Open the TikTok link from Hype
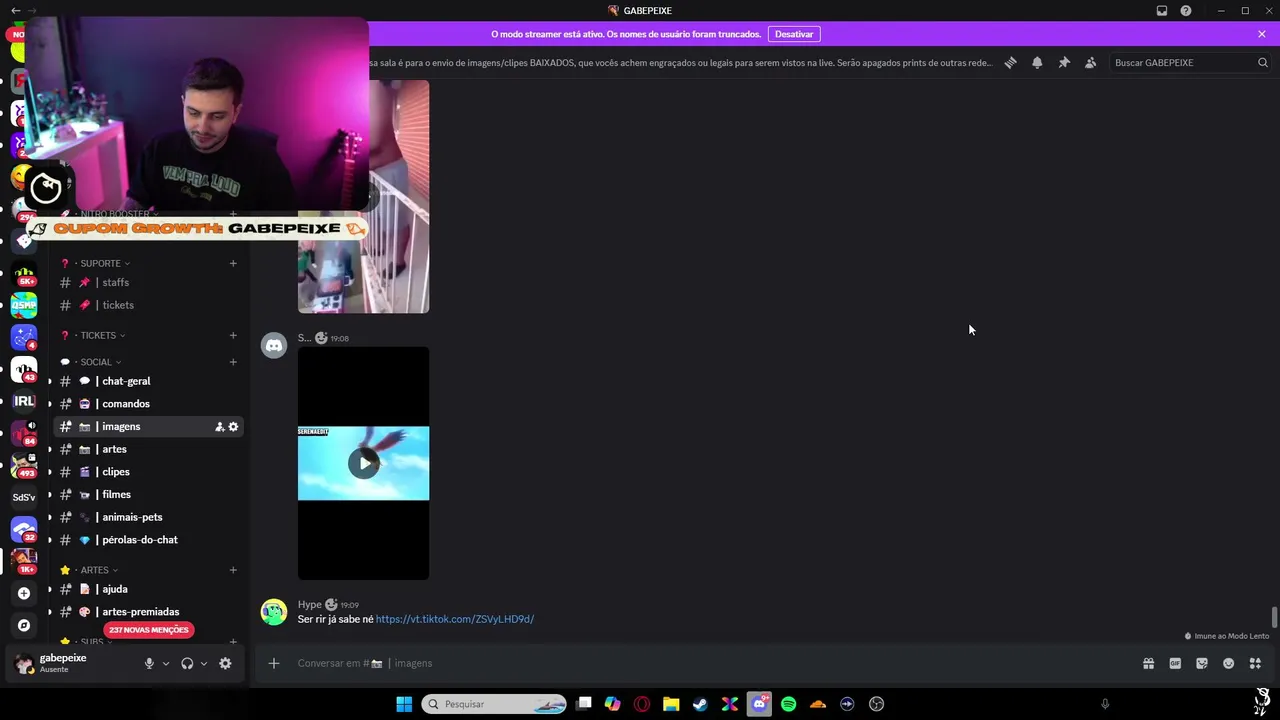The width and height of the screenshot is (1280, 720). [455, 619]
